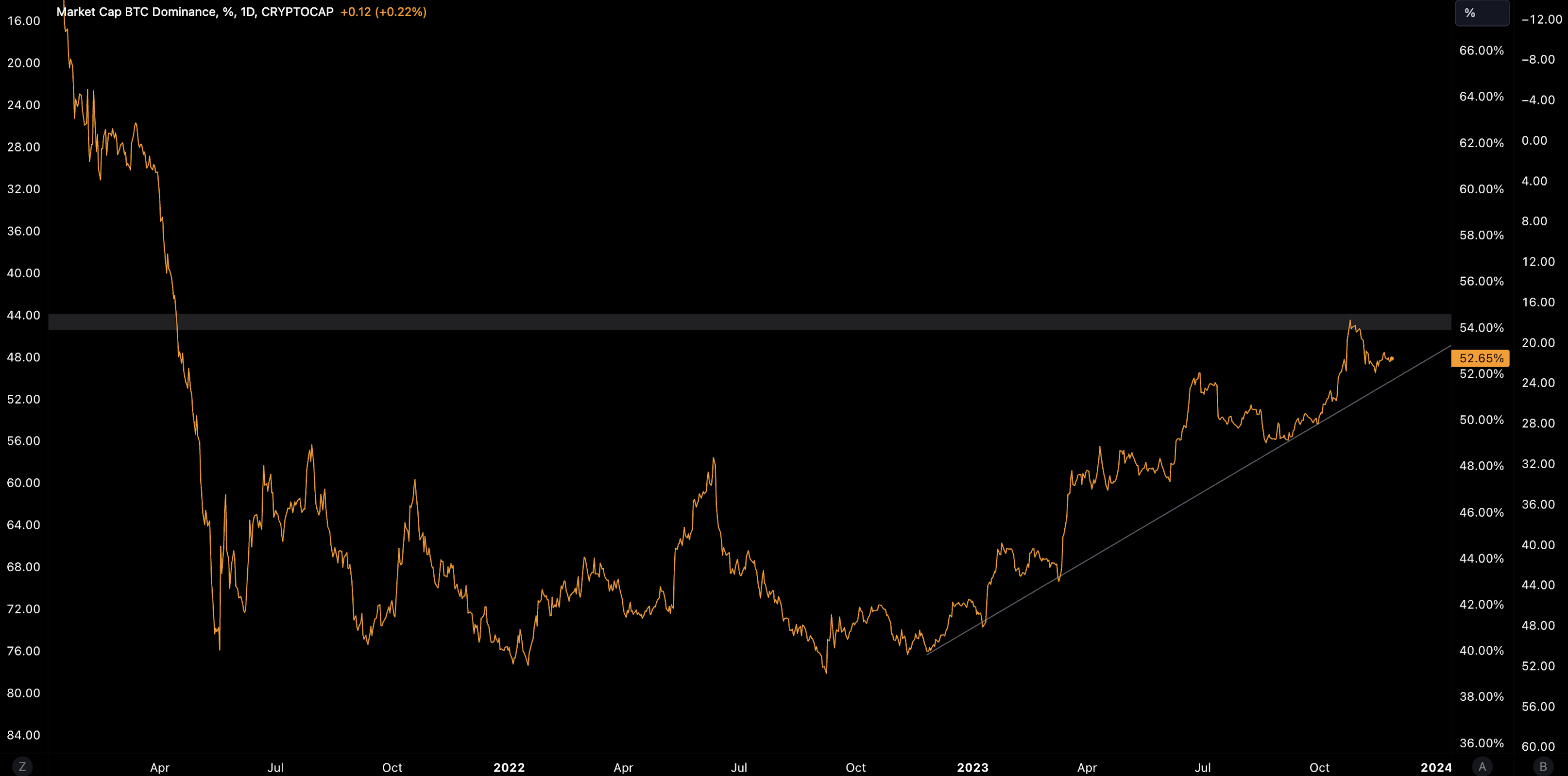This screenshot has width=1568, height=776.
Task: Click the % scale mode button
Action: coord(1481,13)
